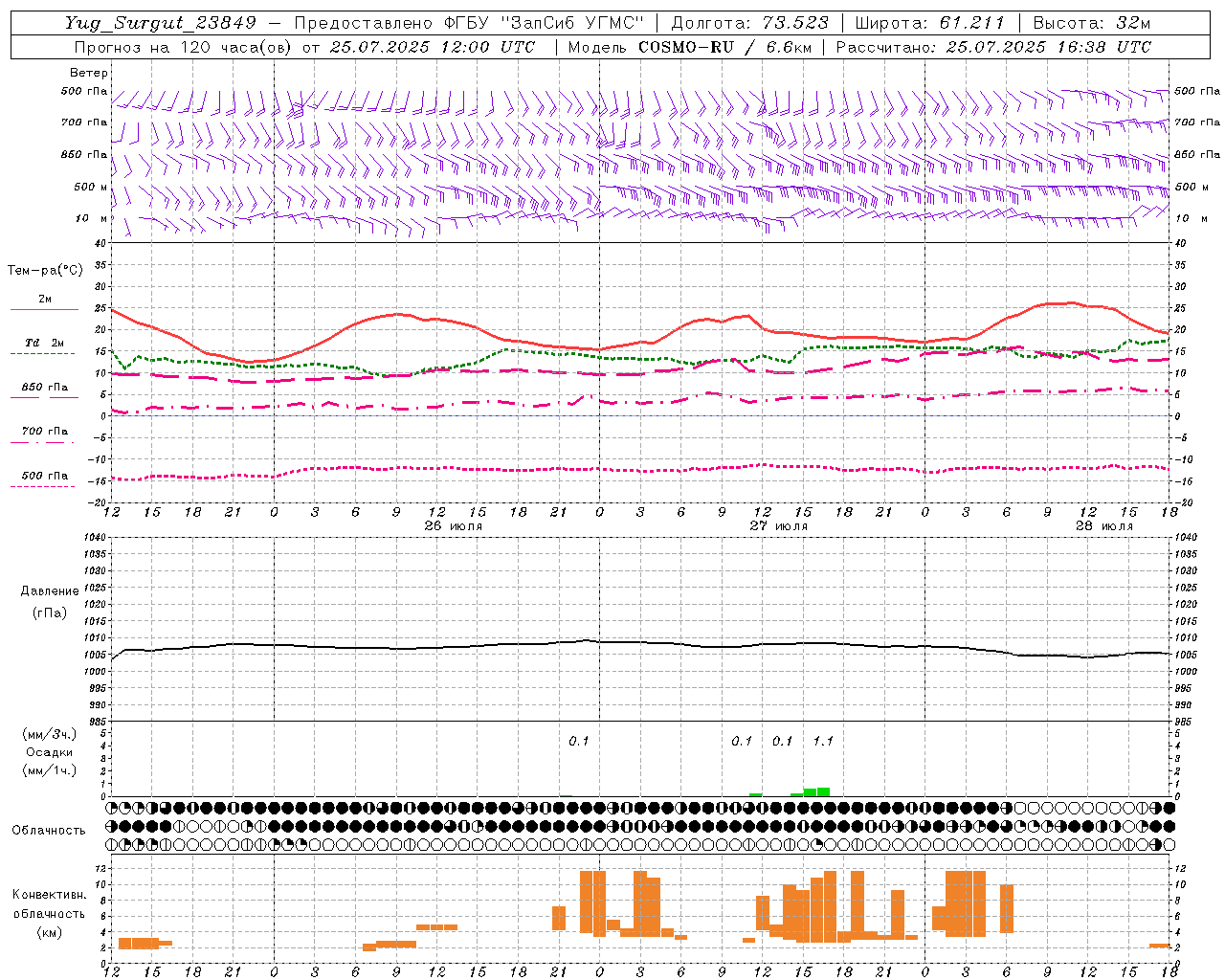This screenshot has height=980, width=1225.
Task: Click the Широта: 61.211 header field
Action: [x=929, y=23]
